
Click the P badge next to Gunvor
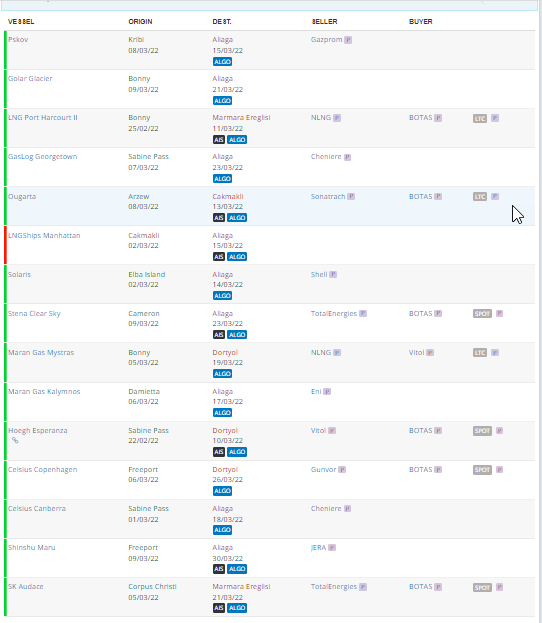coord(342,470)
